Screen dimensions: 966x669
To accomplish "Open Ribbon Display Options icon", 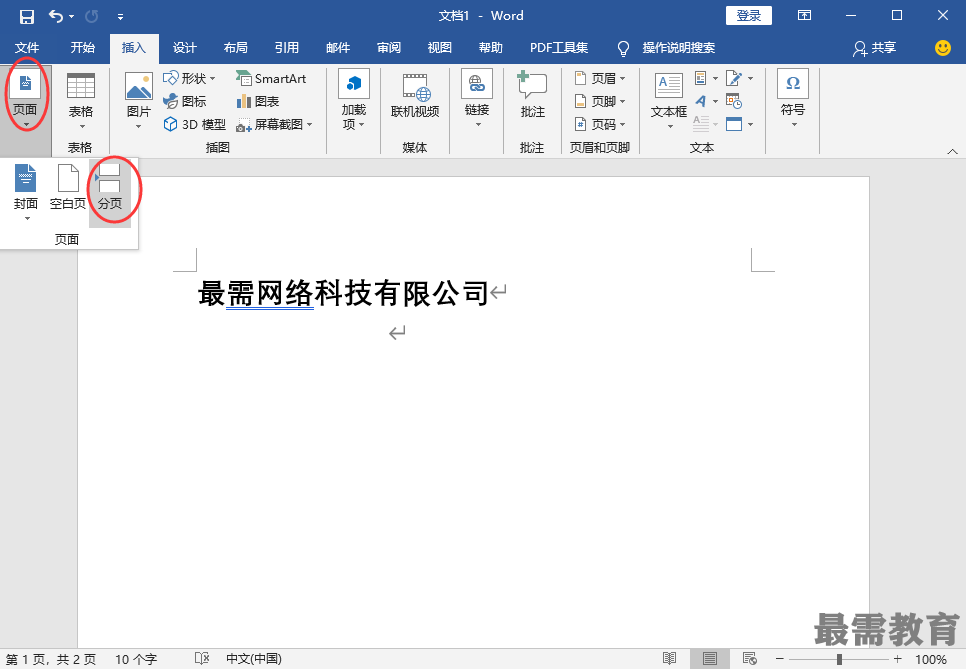I will click(x=804, y=15).
